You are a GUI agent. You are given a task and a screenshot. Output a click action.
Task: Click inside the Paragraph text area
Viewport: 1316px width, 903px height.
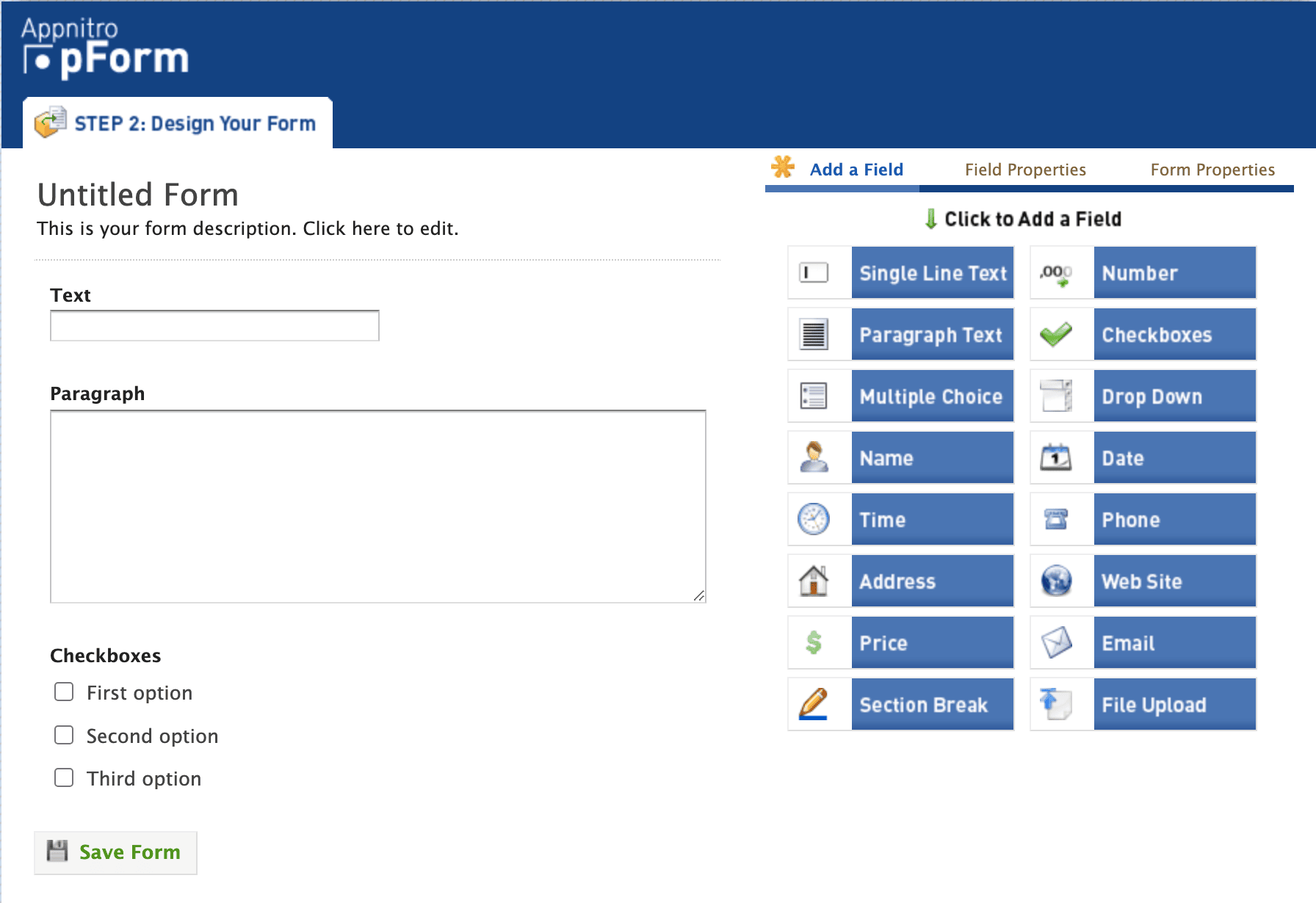[x=377, y=507]
